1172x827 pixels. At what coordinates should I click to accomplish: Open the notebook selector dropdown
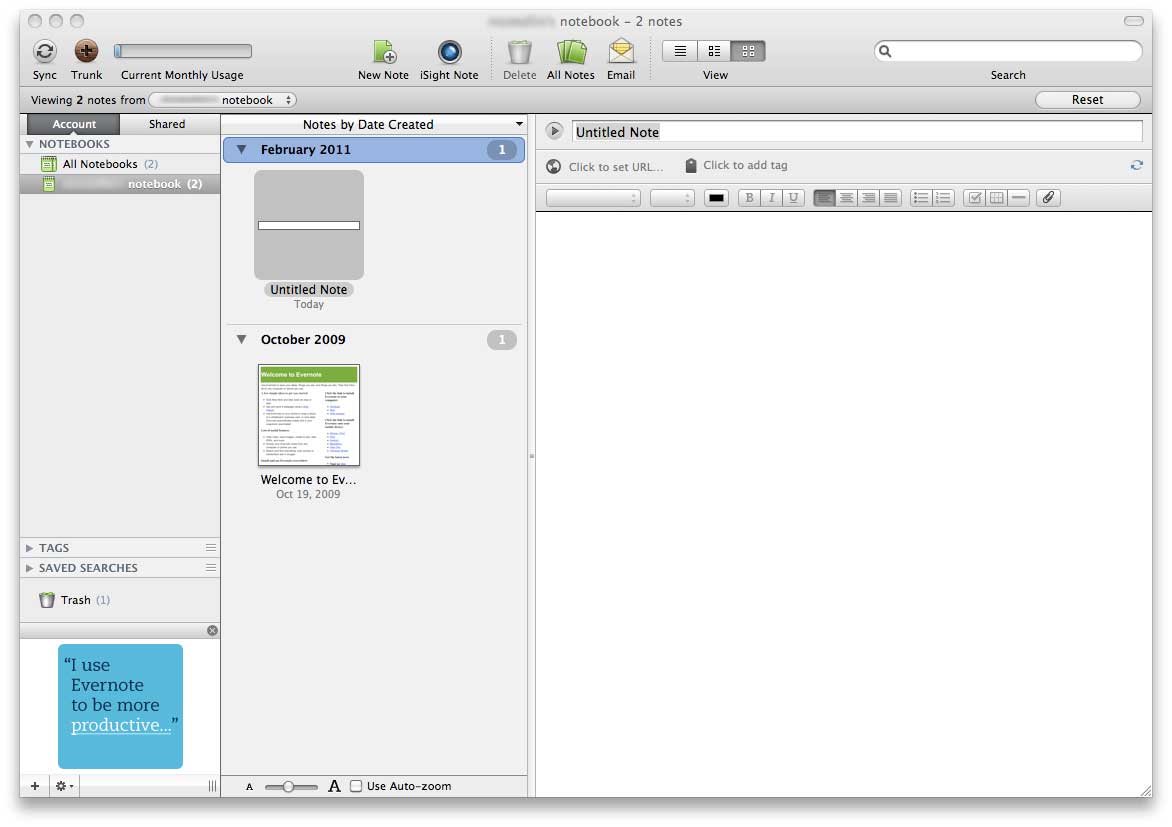click(223, 100)
